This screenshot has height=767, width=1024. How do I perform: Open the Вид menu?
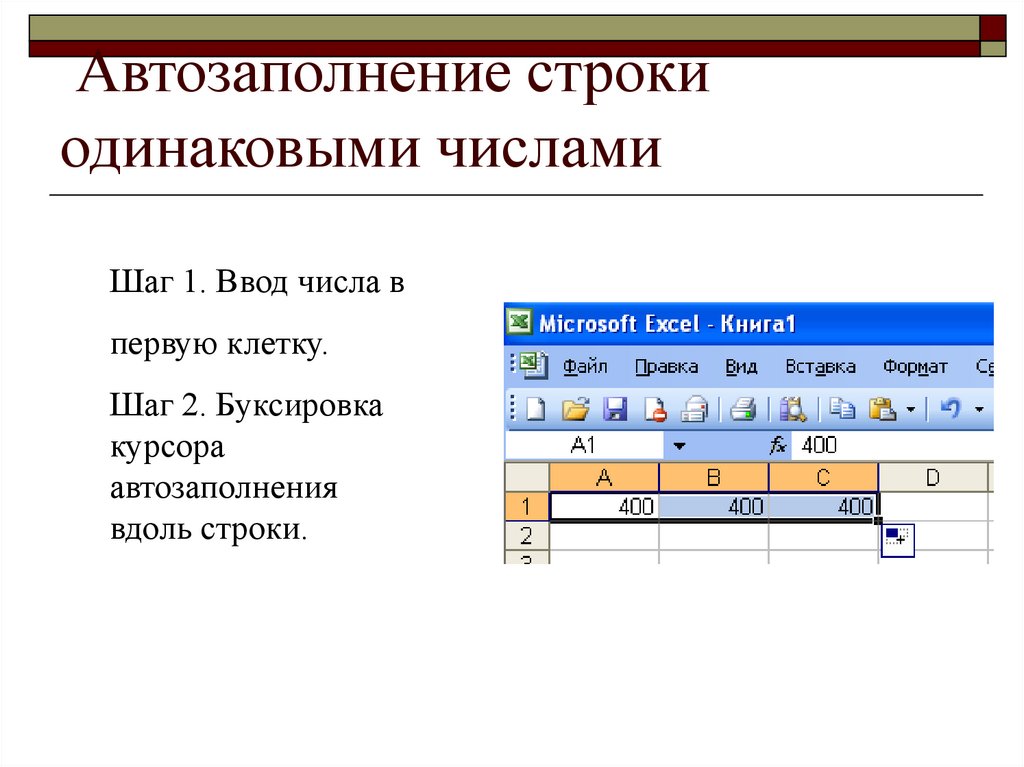[741, 367]
